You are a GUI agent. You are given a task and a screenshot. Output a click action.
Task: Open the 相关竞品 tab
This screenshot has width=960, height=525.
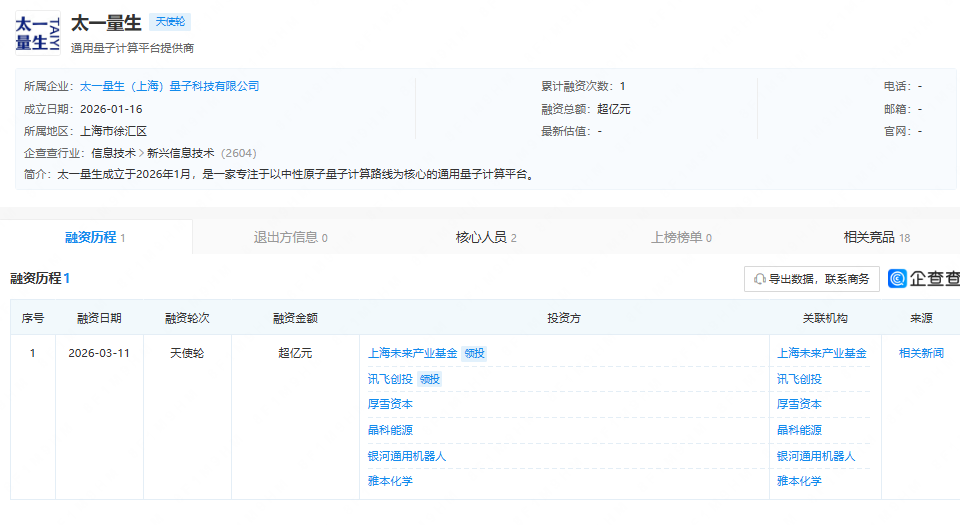[x=876, y=237]
